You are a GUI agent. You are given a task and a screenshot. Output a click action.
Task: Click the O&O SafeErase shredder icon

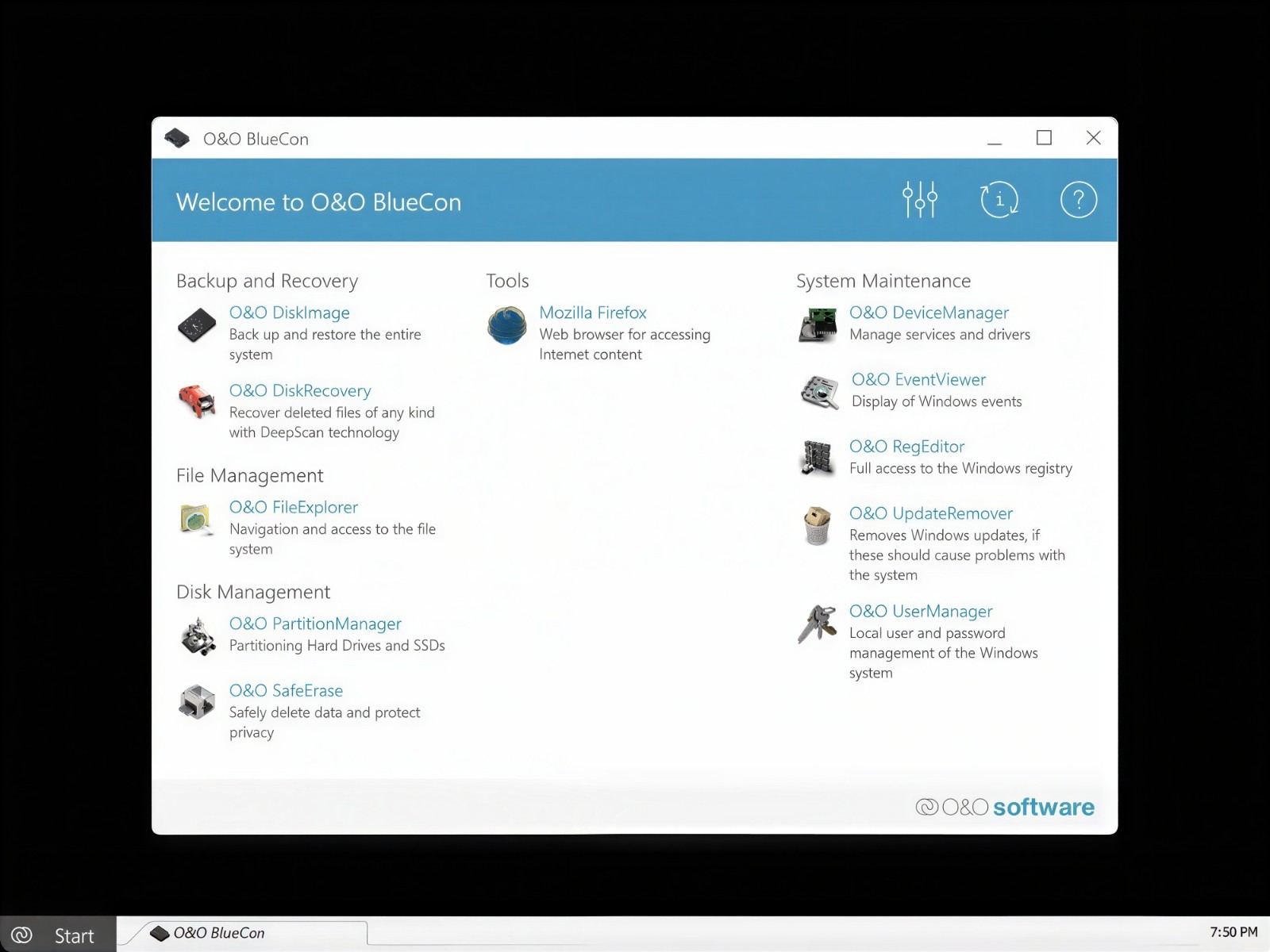tap(197, 702)
